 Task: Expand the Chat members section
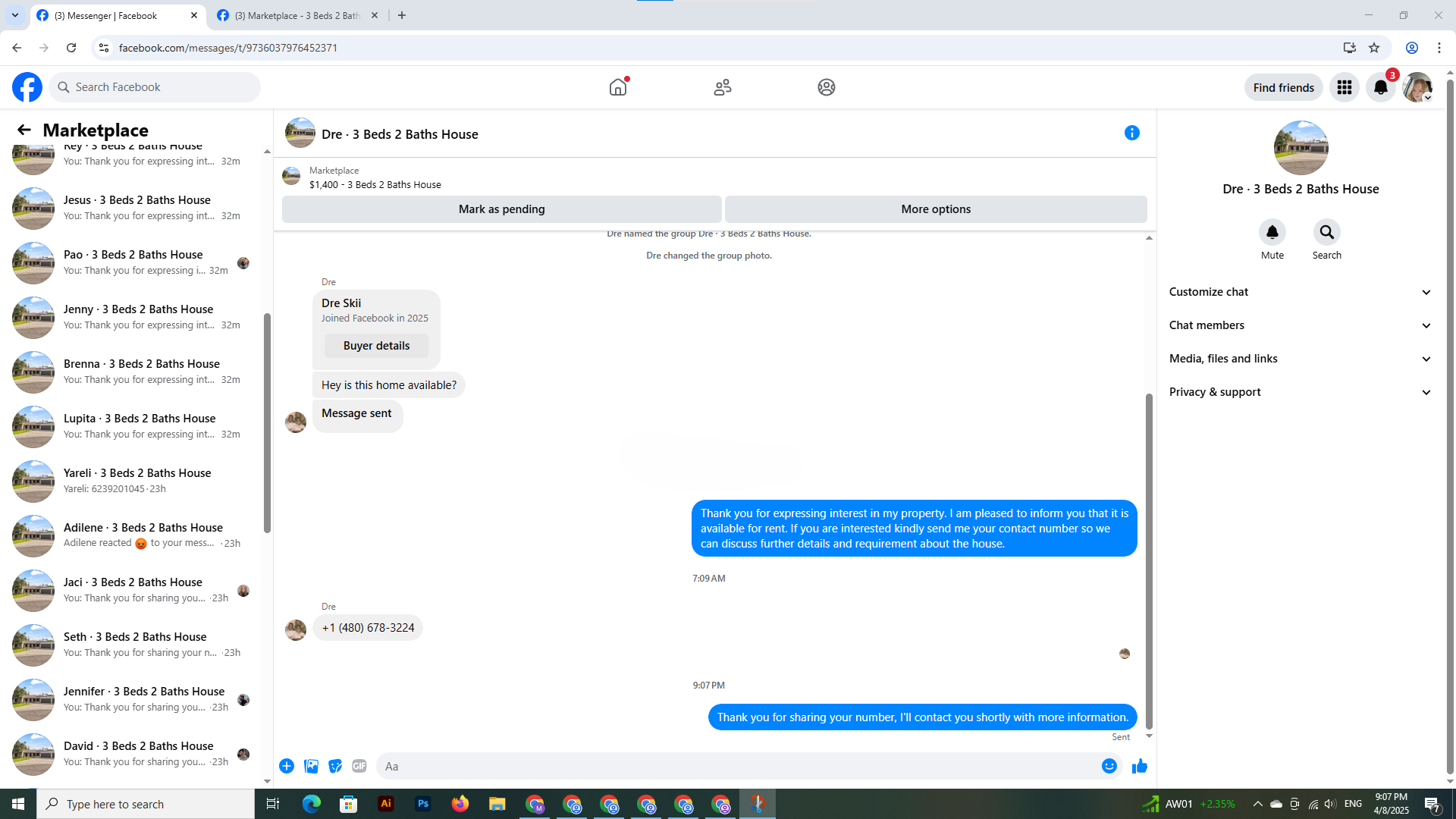click(x=1300, y=325)
